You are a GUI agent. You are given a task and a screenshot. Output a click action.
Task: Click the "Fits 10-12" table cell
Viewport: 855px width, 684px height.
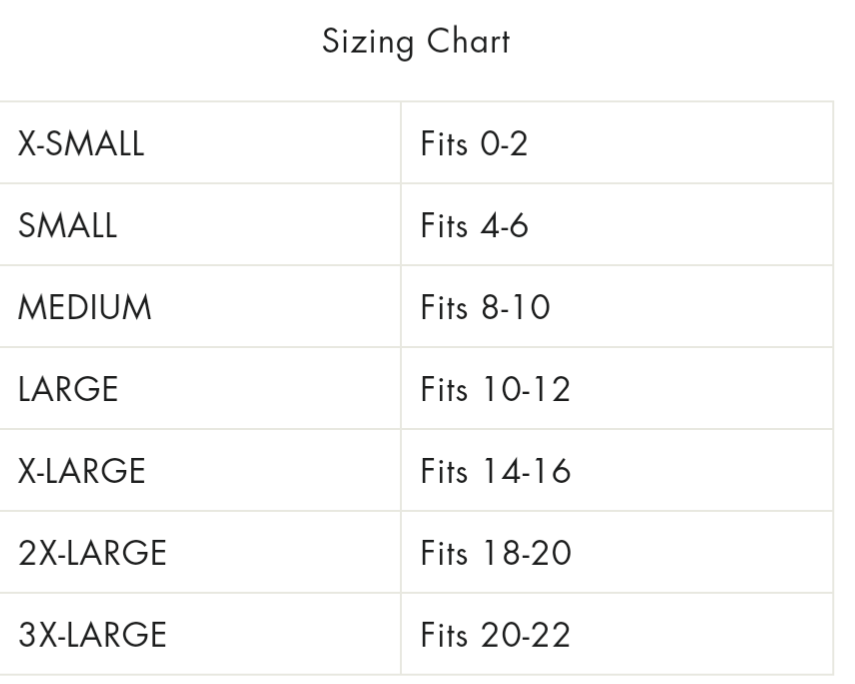click(496, 390)
